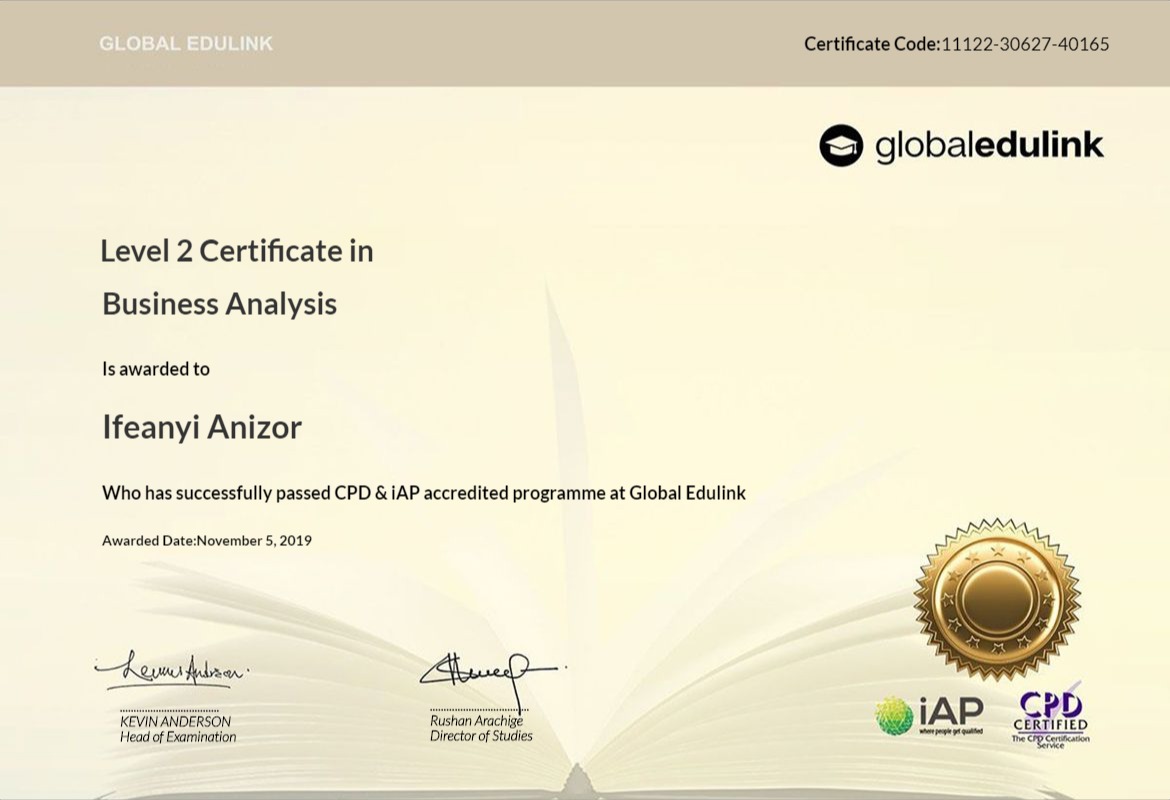Click the 'Director of Studies' title
This screenshot has width=1170, height=800.
click(x=481, y=736)
